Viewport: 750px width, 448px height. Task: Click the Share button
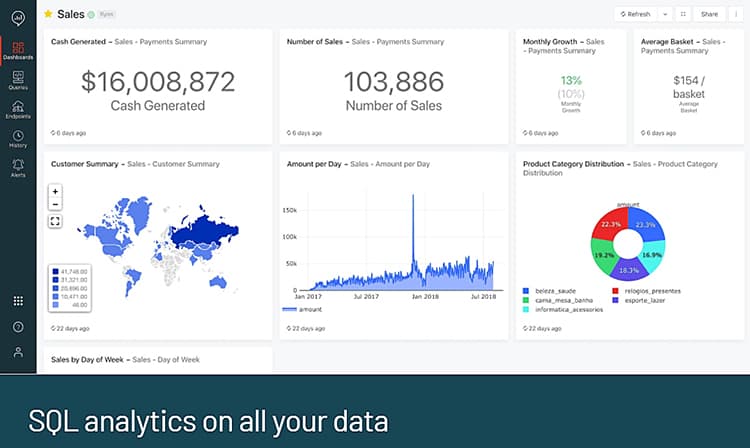[709, 14]
